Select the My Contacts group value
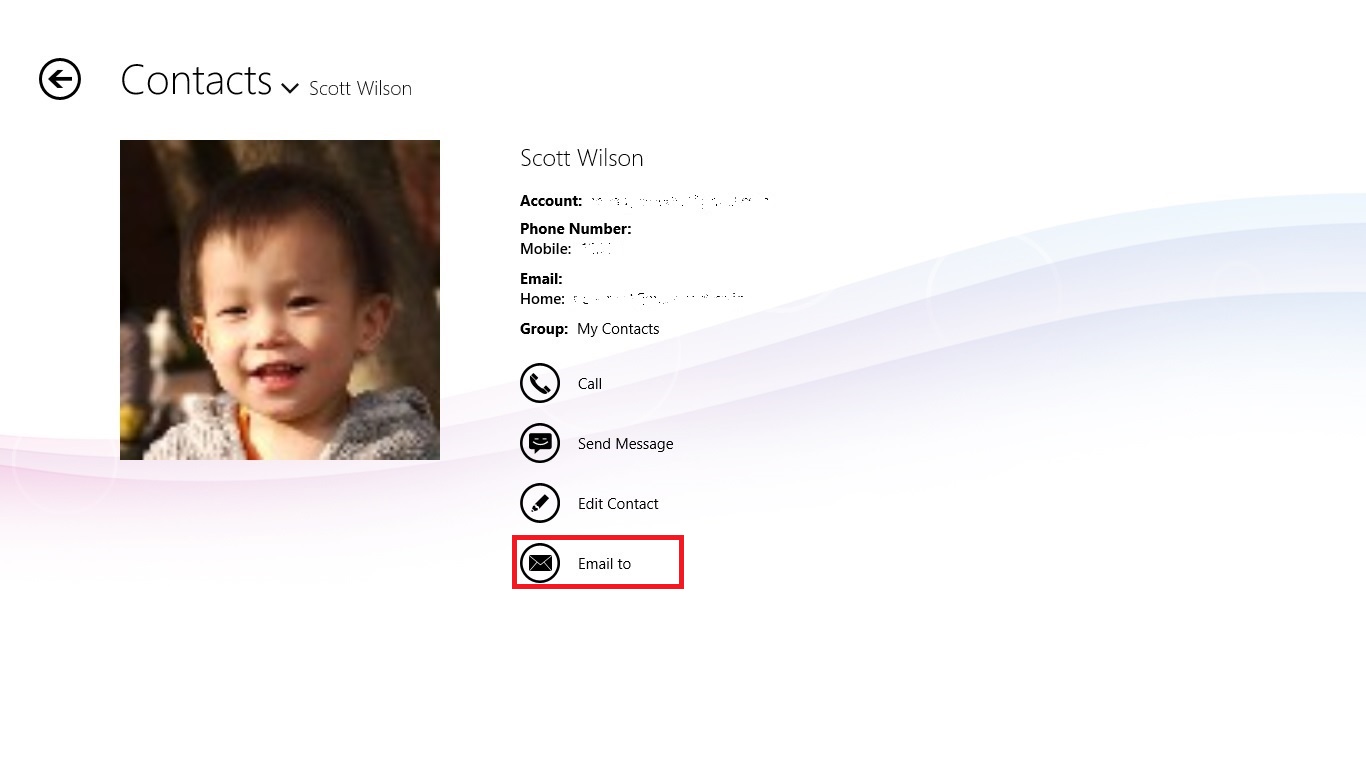 [x=618, y=329]
